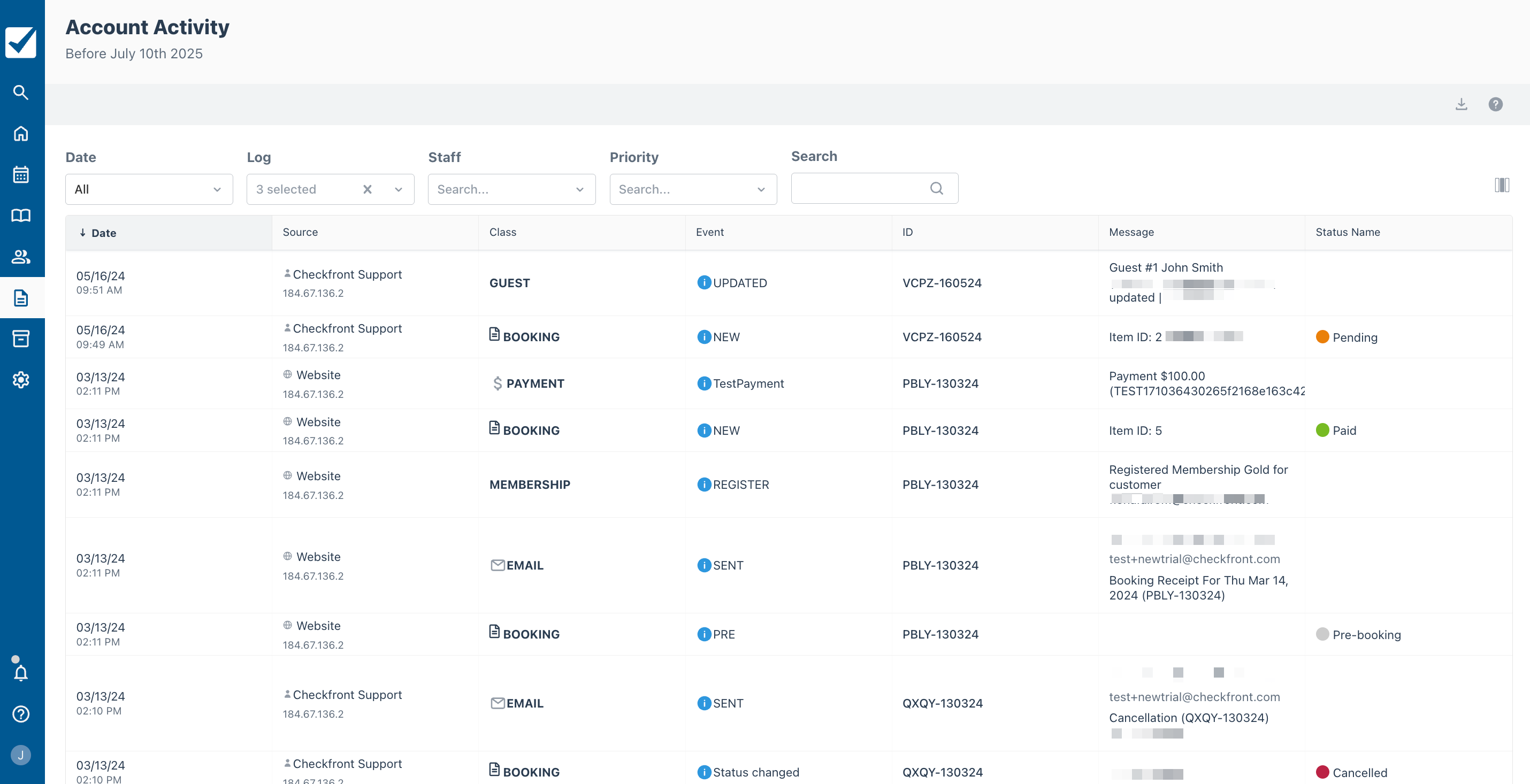This screenshot has height=784, width=1530.
Task: Open the column chooser icon
Action: 1502,186
